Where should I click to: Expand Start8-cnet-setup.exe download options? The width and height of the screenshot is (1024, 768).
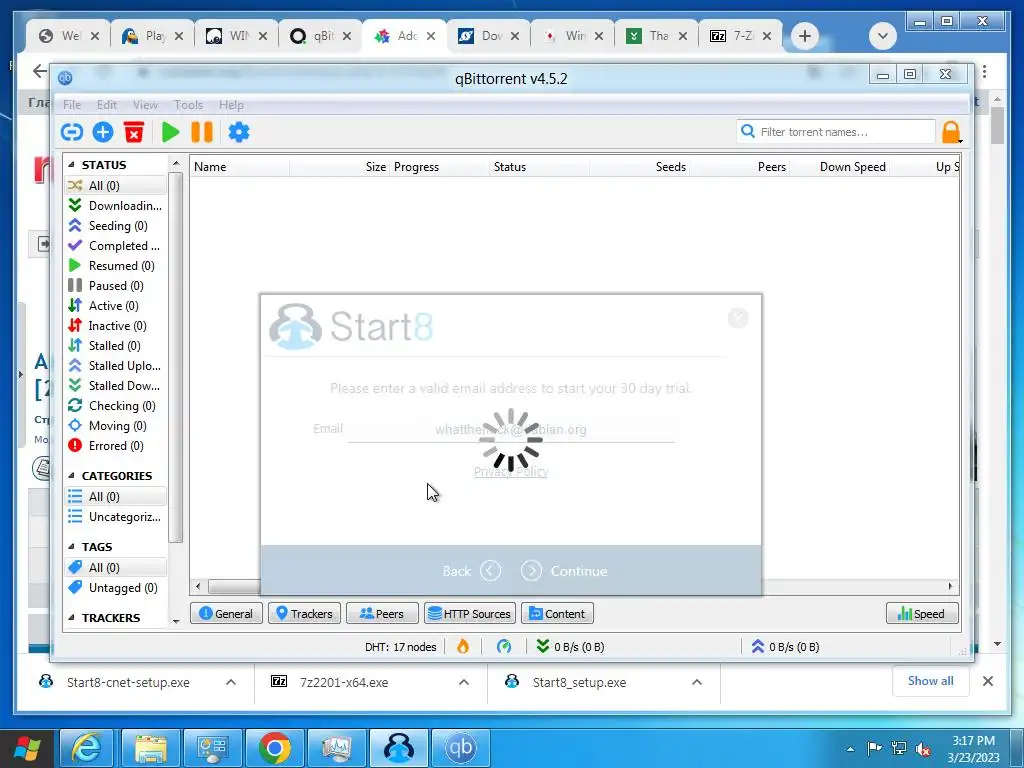[x=231, y=682]
